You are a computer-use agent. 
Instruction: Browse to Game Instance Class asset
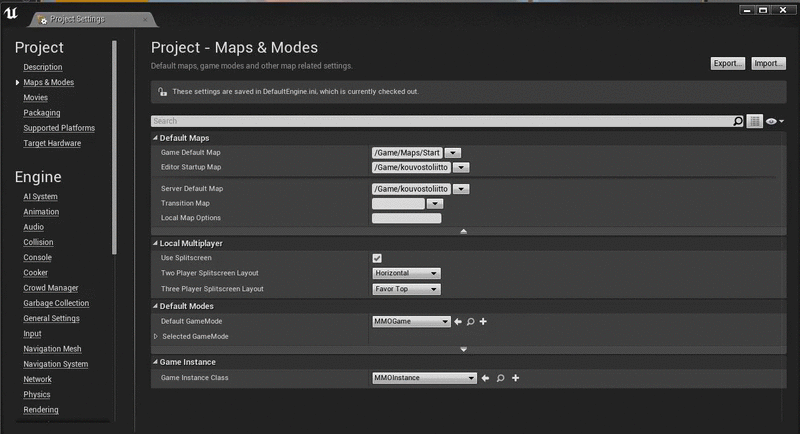click(499, 378)
